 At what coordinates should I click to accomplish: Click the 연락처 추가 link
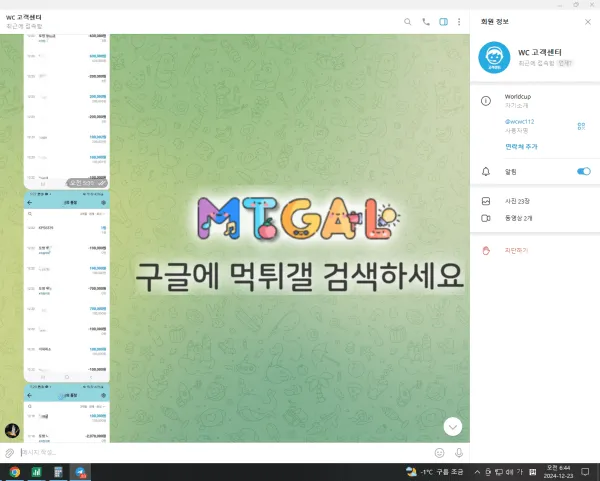pos(521,147)
